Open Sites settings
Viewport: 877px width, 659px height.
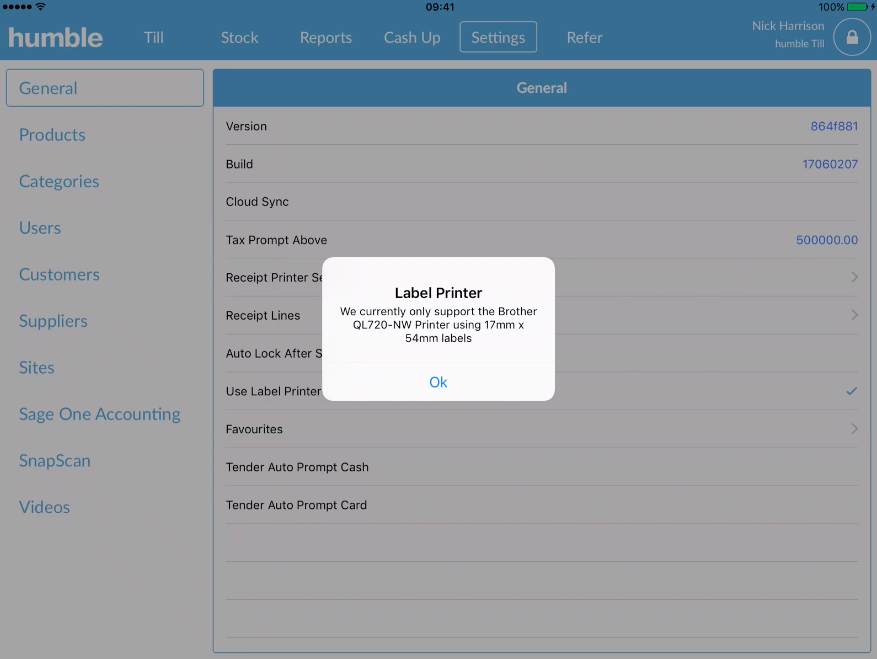click(x=36, y=368)
